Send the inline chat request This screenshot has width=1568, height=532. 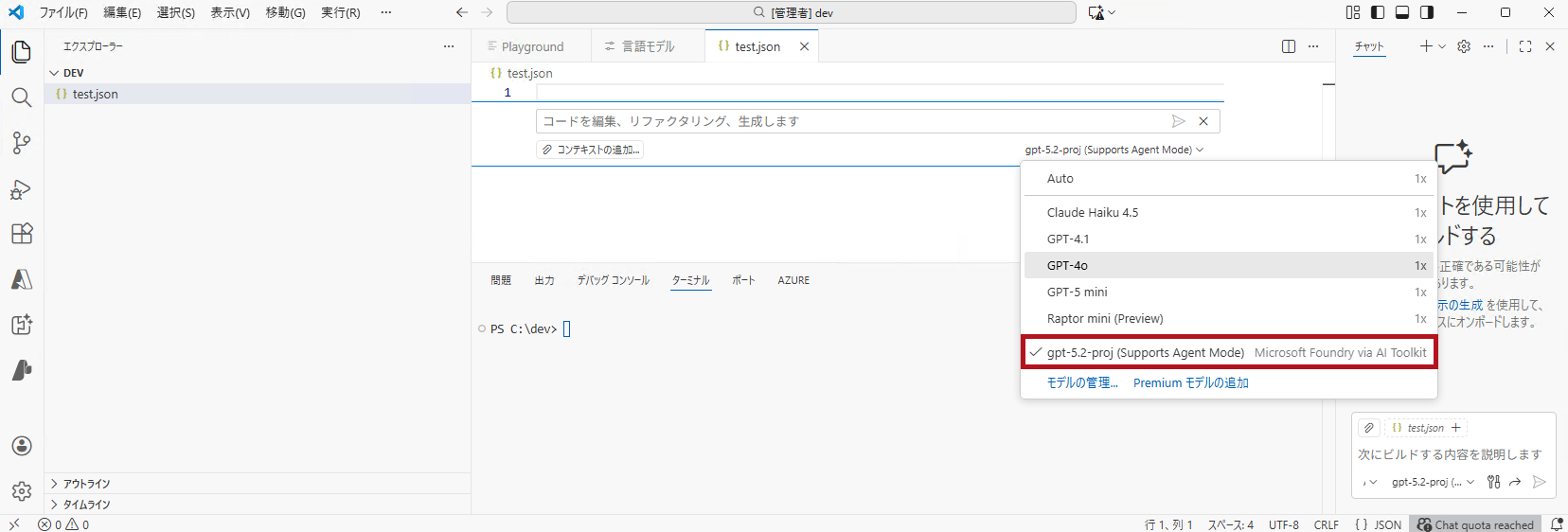click(x=1178, y=121)
